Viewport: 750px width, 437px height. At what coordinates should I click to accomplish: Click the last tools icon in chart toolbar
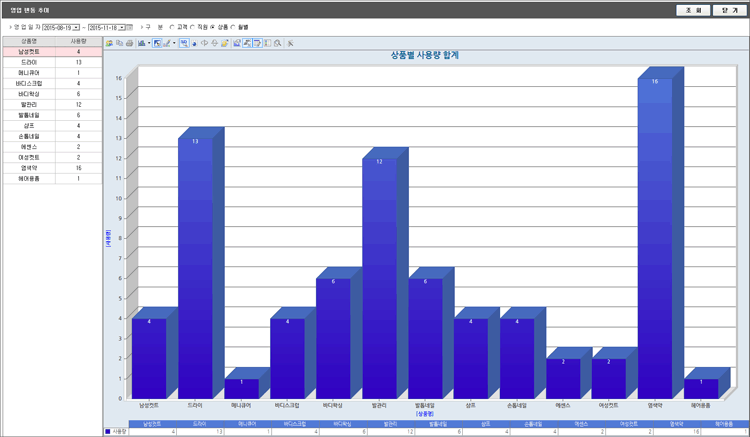pyautogui.click(x=290, y=43)
